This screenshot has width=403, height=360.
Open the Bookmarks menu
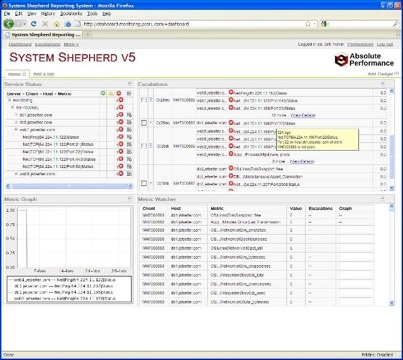tap(71, 14)
